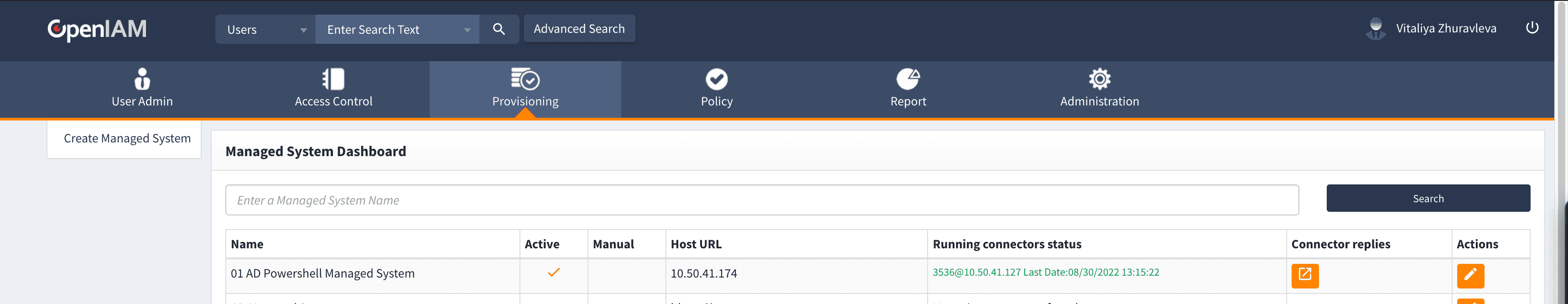The image size is (1568, 304).
Task: Click the Advanced Search button
Action: [579, 29]
